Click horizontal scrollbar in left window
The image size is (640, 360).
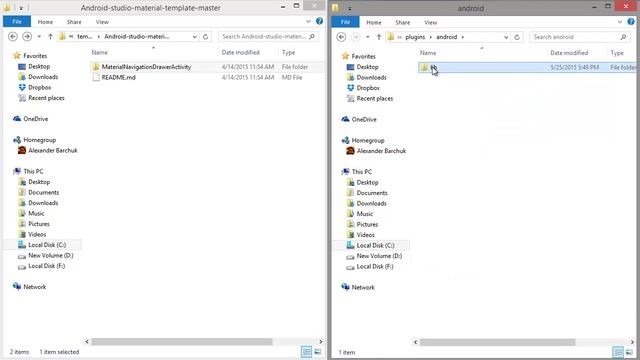182,341
